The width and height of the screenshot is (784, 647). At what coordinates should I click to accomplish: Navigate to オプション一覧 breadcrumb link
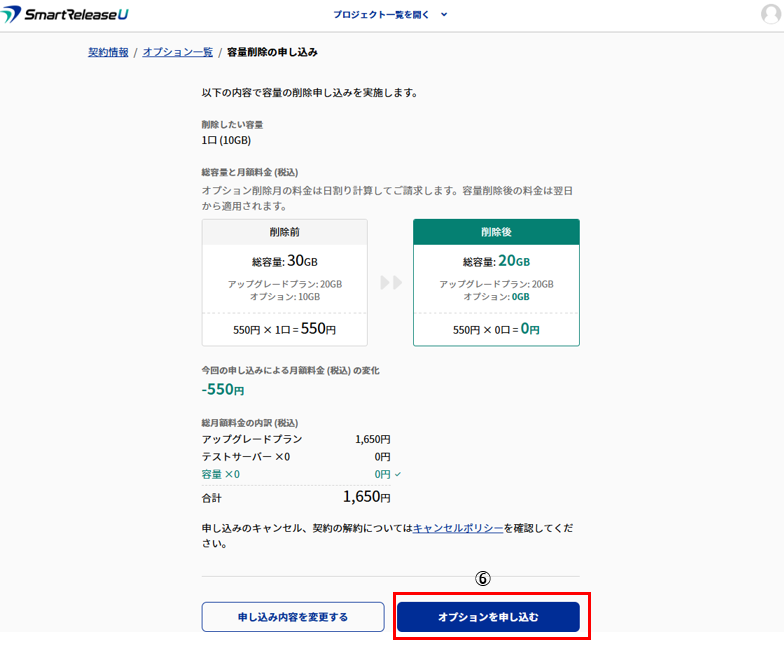(177, 52)
